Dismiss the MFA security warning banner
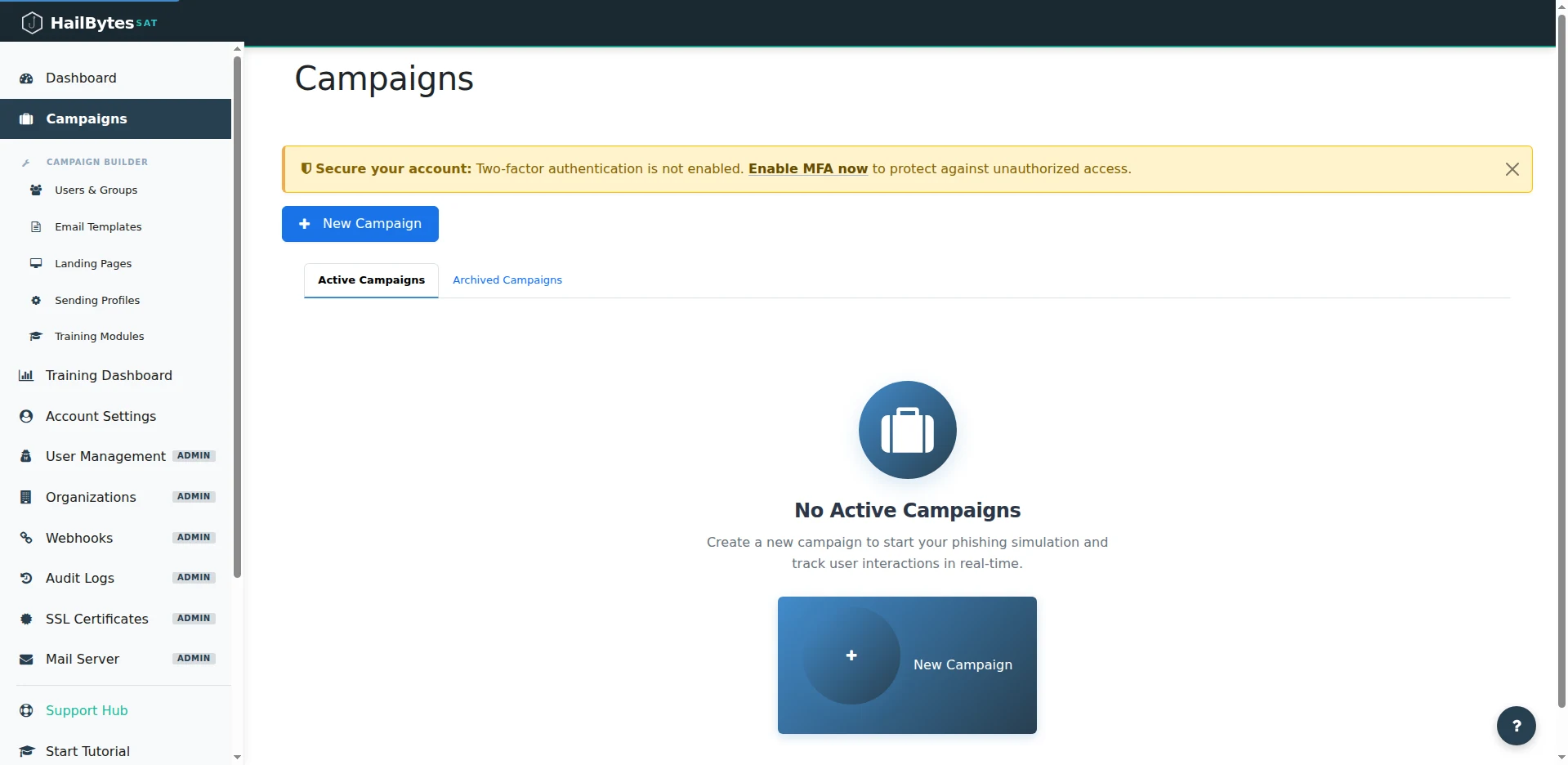This screenshot has width=1568, height=765. (x=1511, y=168)
